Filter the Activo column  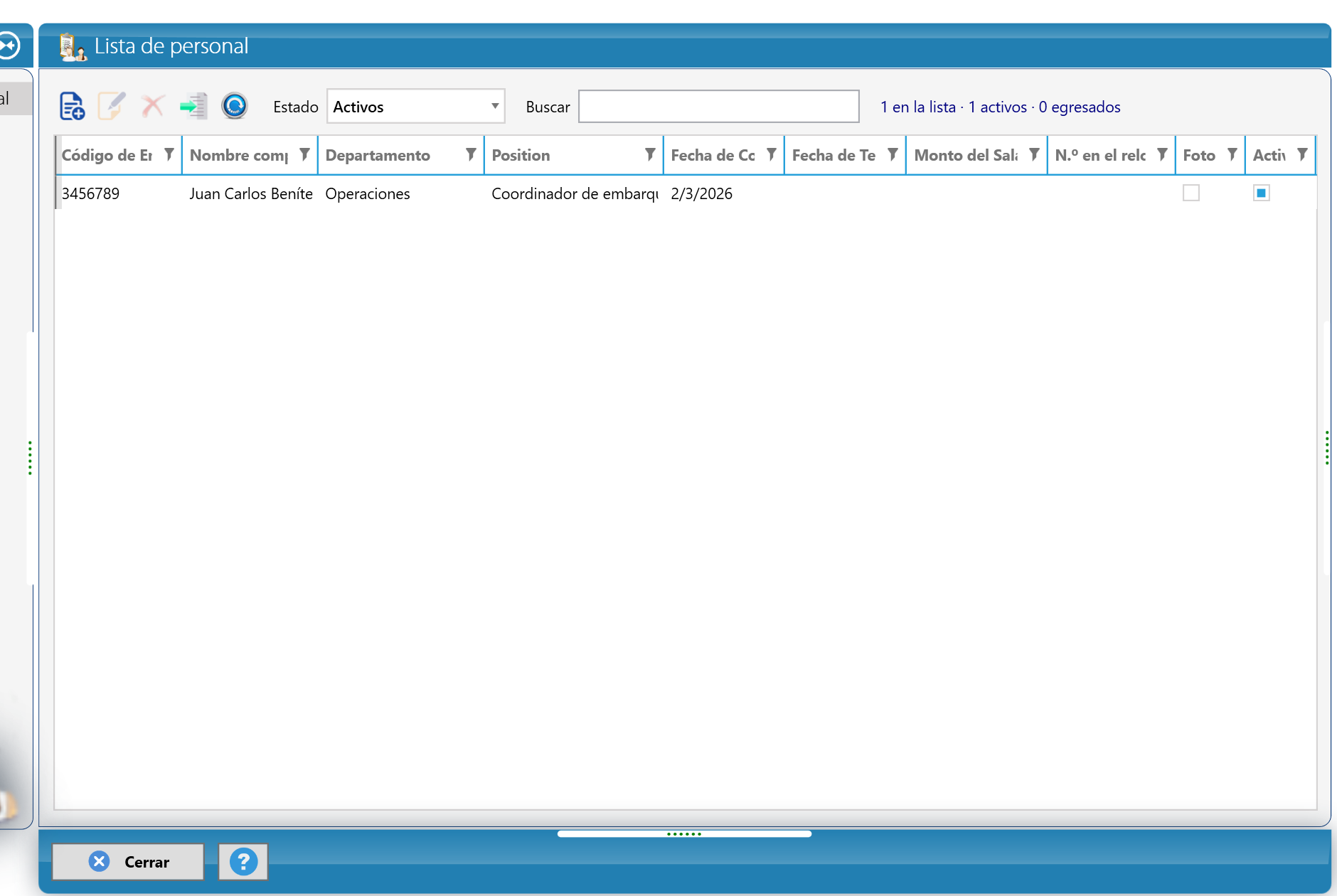pyautogui.click(x=1302, y=154)
